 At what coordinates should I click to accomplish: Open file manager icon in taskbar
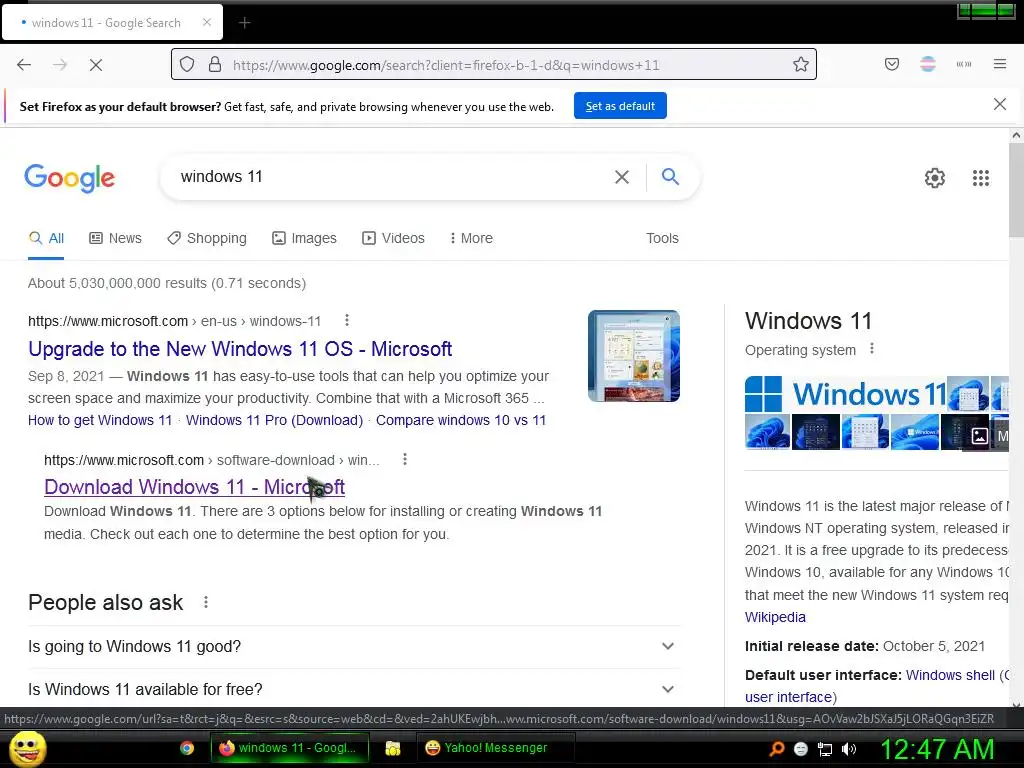[392, 748]
